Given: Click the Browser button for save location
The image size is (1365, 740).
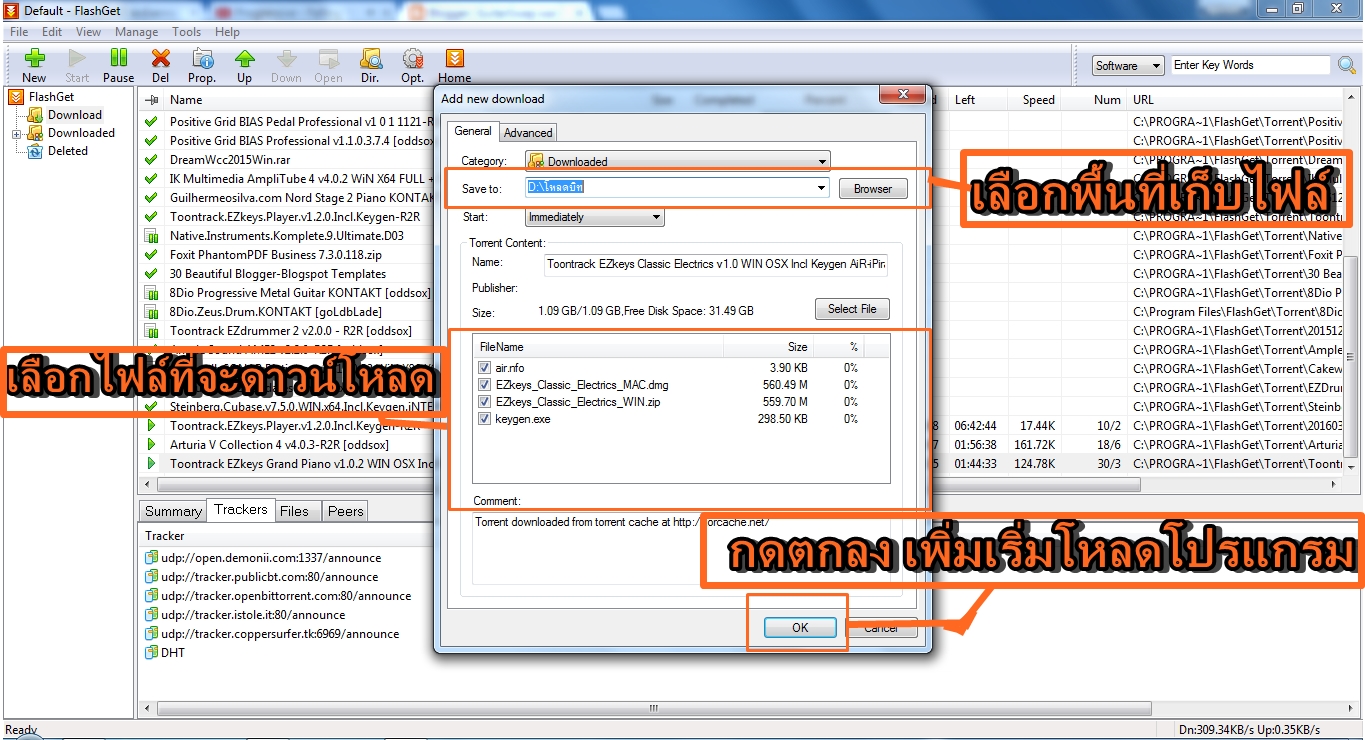Looking at the screenshot, I should [x=873, y=188].
